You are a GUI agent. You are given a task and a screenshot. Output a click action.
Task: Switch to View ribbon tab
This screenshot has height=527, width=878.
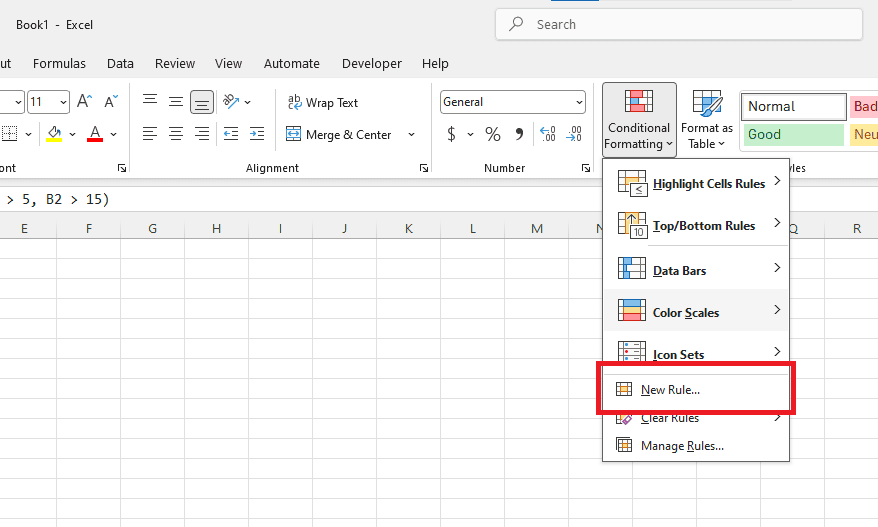click(x=228, y=64)
